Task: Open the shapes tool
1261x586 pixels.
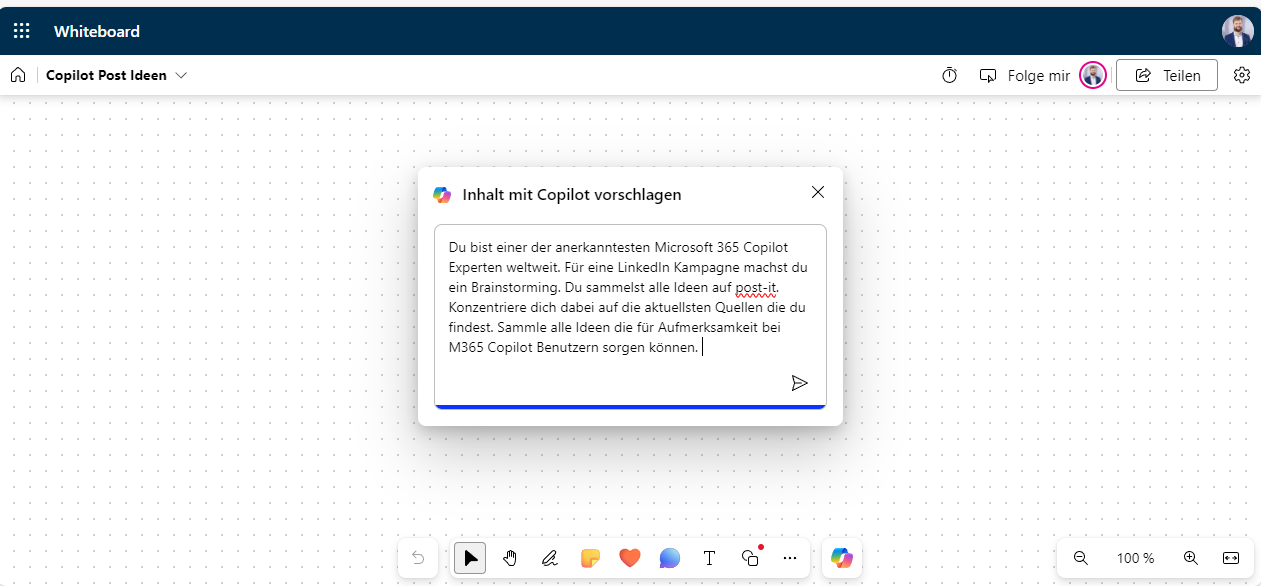Action: click(750, 558)
